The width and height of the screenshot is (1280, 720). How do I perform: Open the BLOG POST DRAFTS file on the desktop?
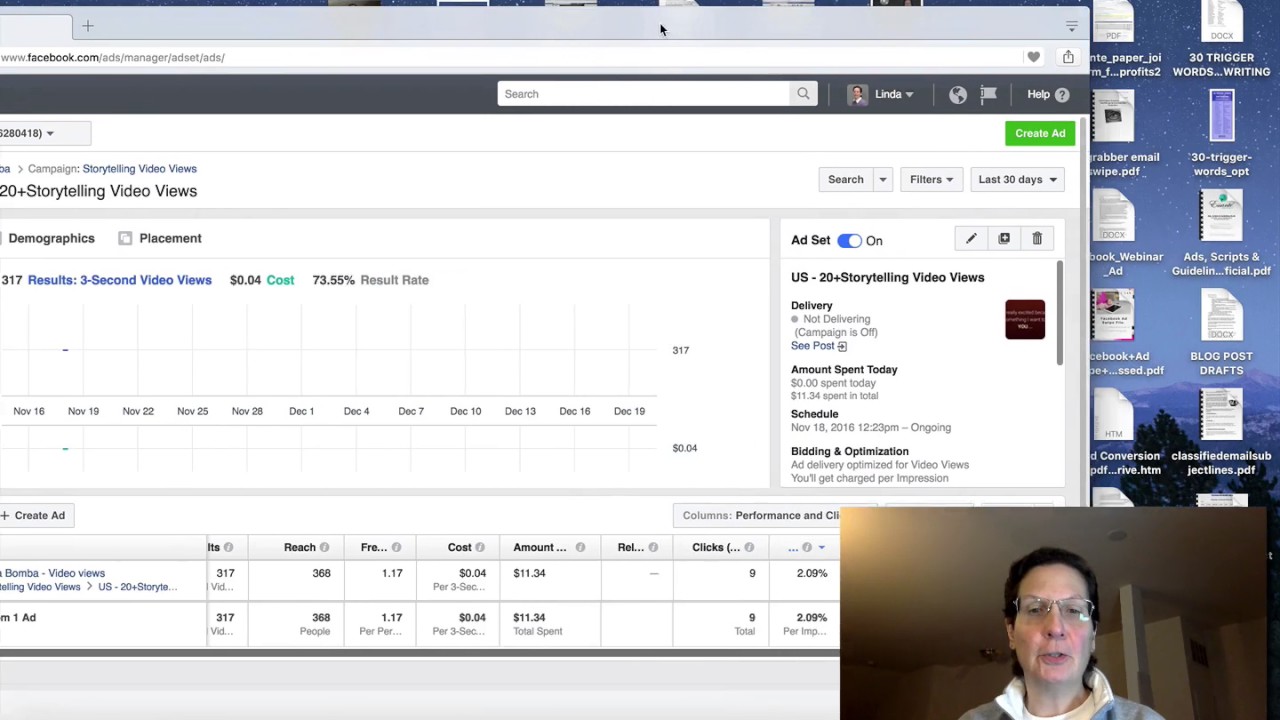point(1221,333)
